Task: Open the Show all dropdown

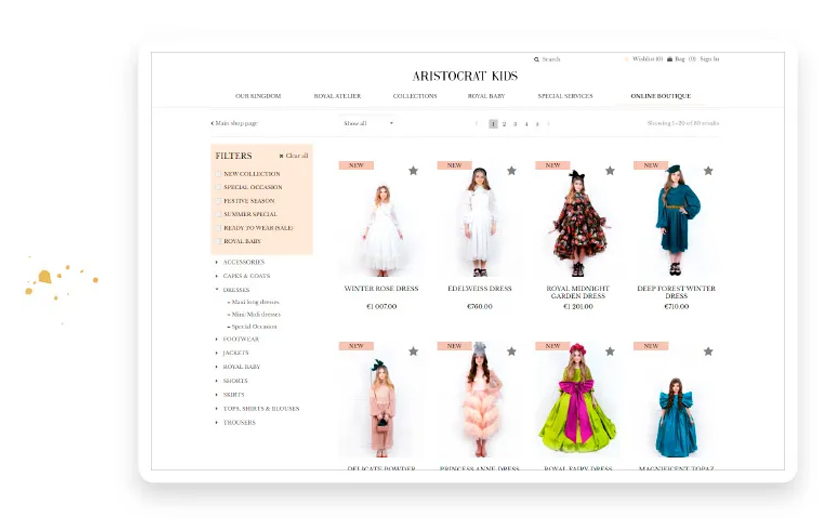Action: click(368, 123)
